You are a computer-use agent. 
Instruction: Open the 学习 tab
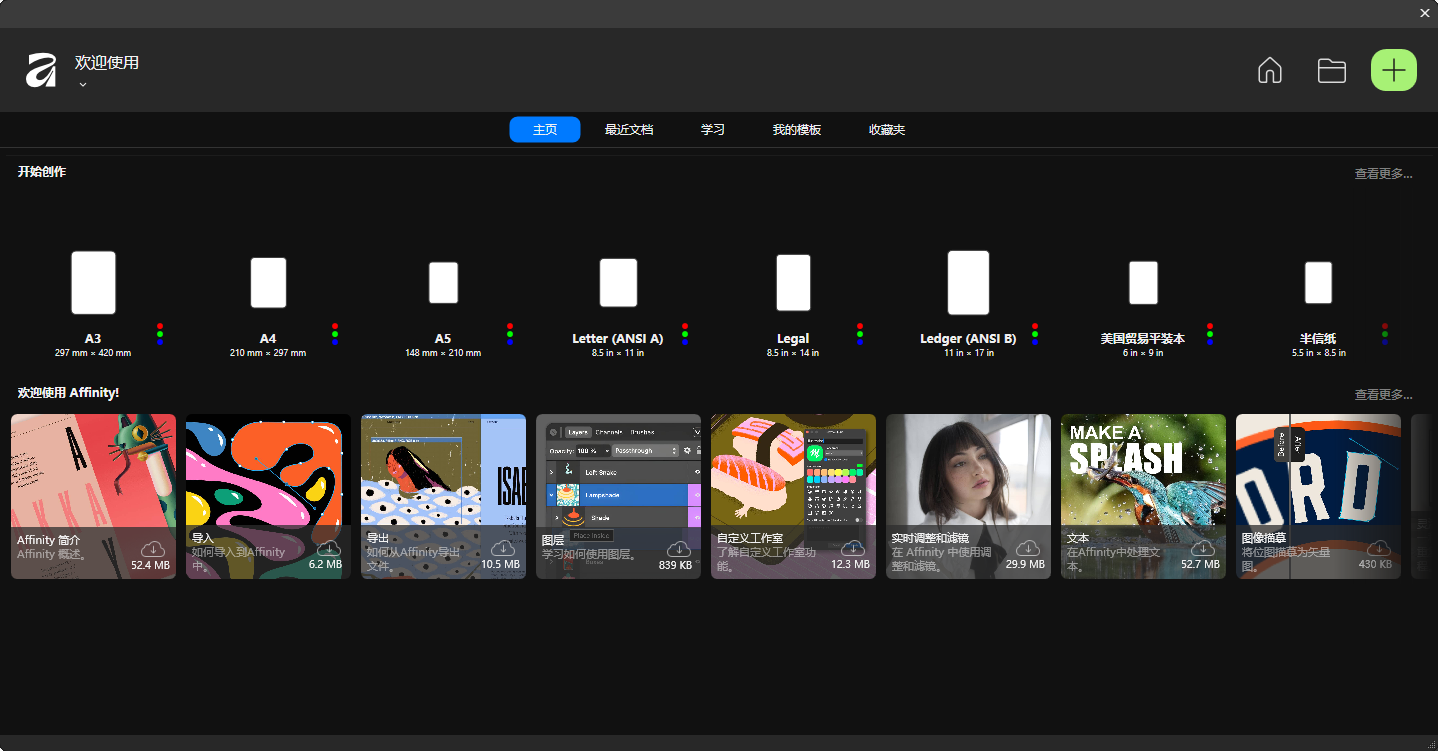click(713, 130)
